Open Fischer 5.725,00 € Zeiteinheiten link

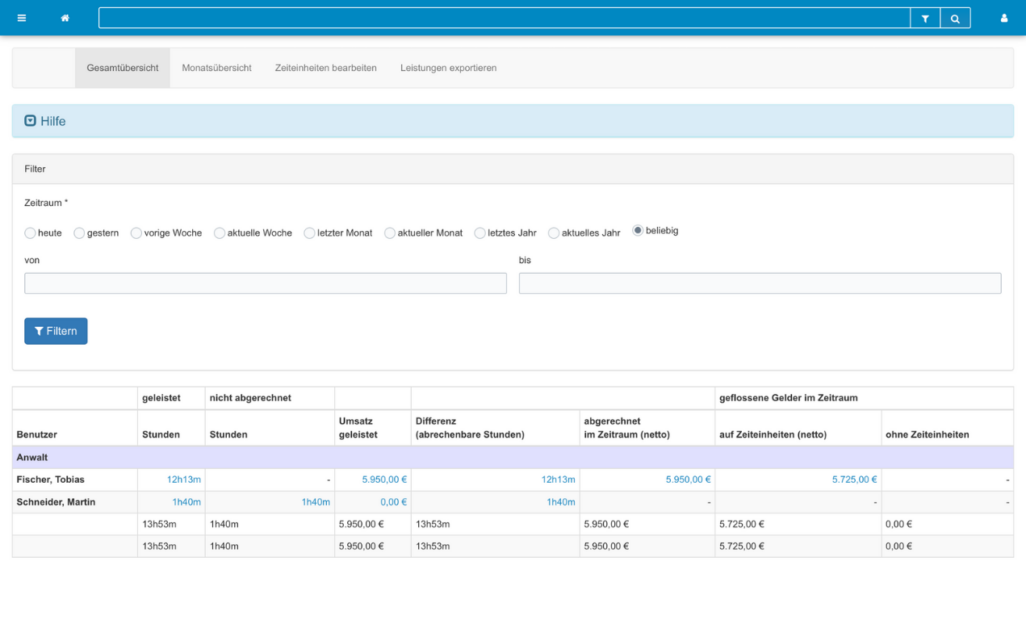pyautogui.click(x=854, y=479)
